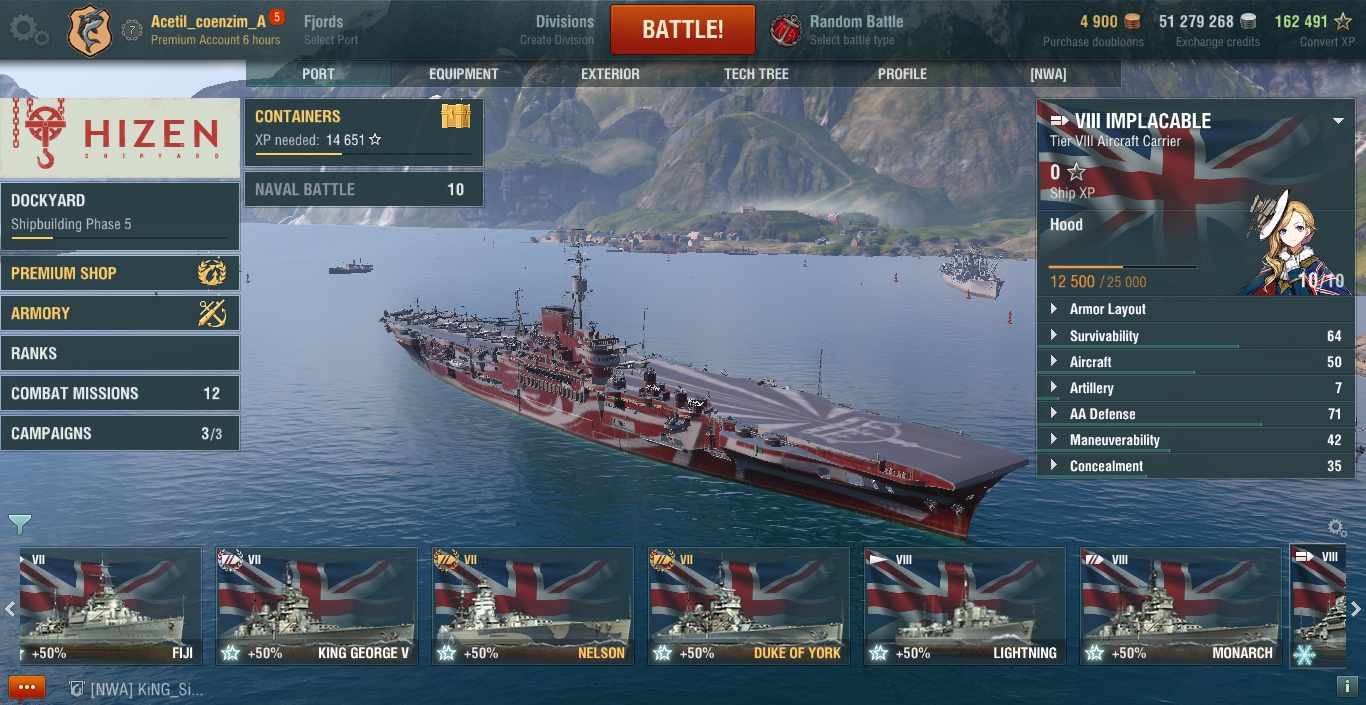Click the doubloons coin icon

tap(1132, 21)
